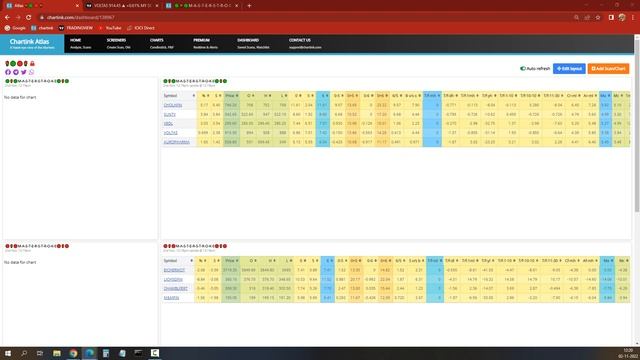Switch to the third MASTERSTROKE browser tab
The width and height of the screenshot is (640, 360).
click(201, 6)
